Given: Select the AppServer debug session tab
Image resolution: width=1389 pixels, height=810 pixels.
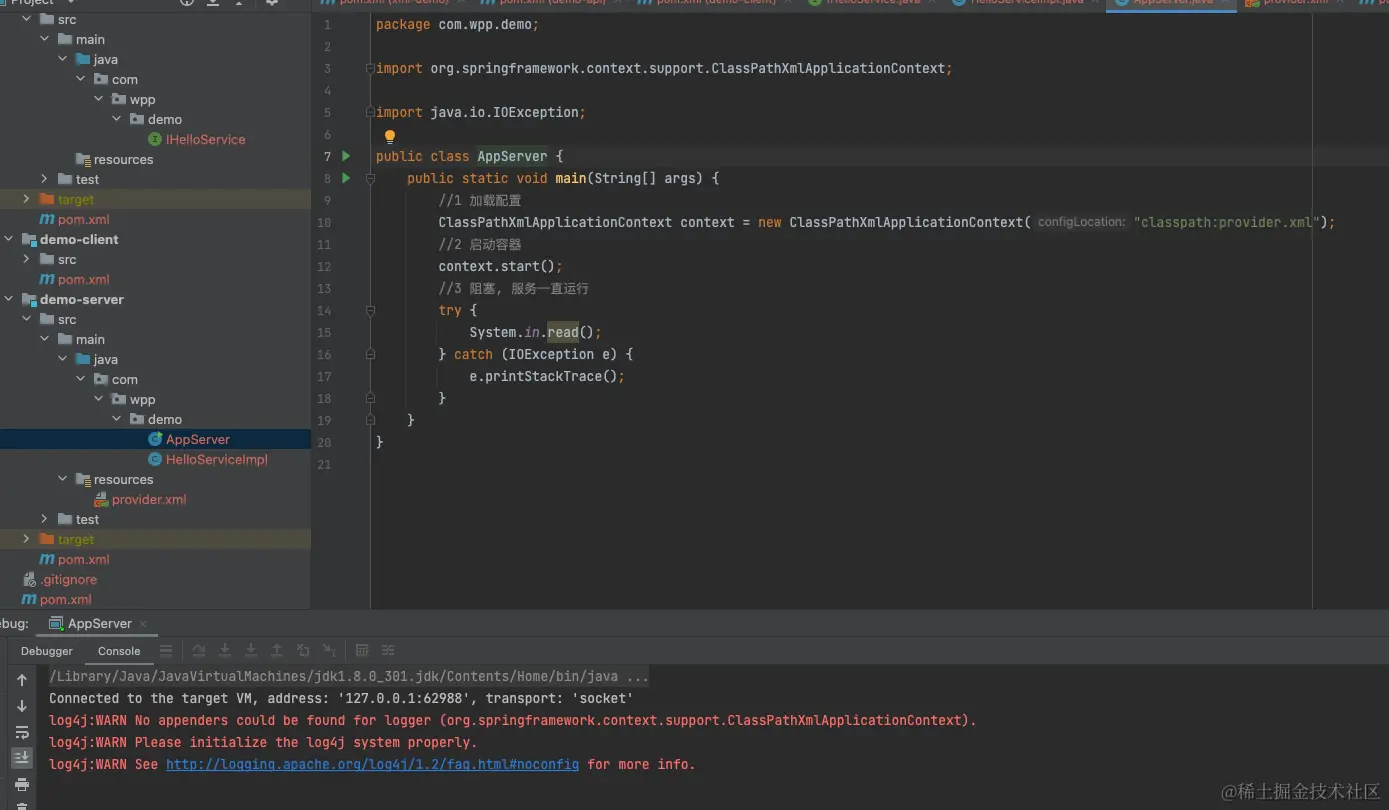Looking at the screenshot, I should point(100,623).
